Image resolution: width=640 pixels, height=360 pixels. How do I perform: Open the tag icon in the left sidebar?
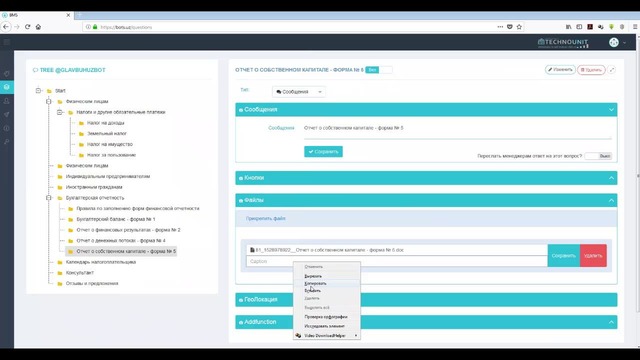tap(7, 74)
